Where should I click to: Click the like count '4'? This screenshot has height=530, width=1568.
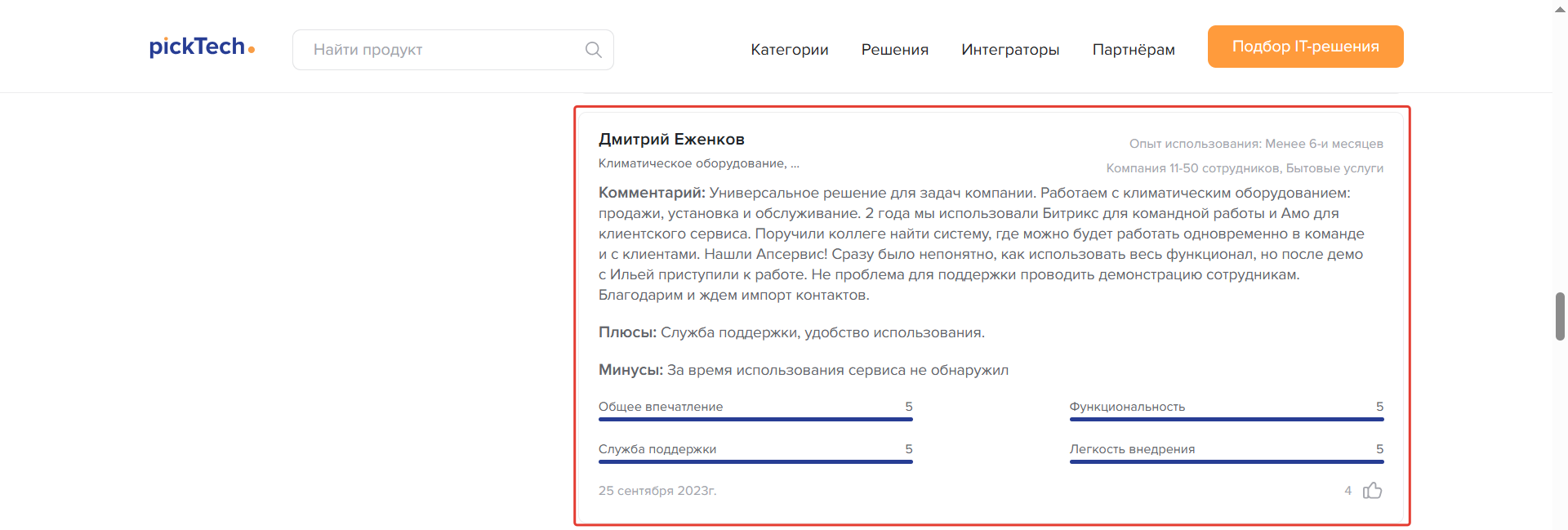1348,491
